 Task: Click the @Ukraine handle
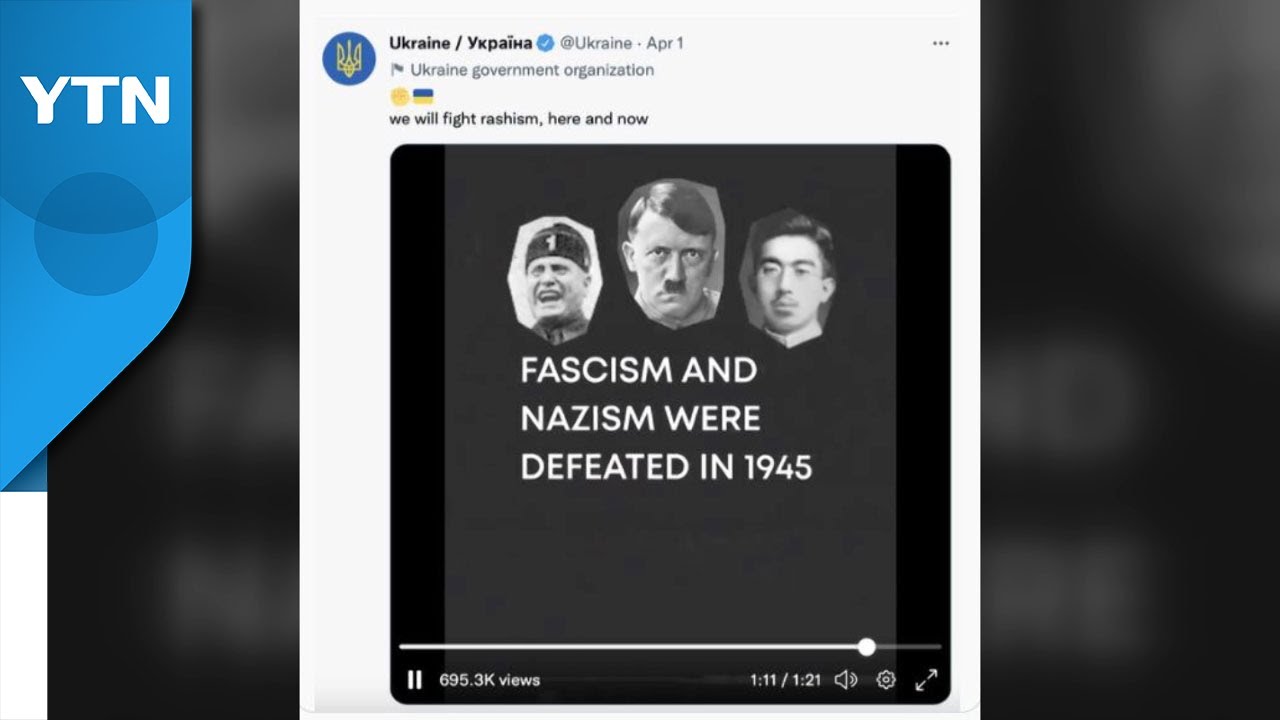point(596,43)
